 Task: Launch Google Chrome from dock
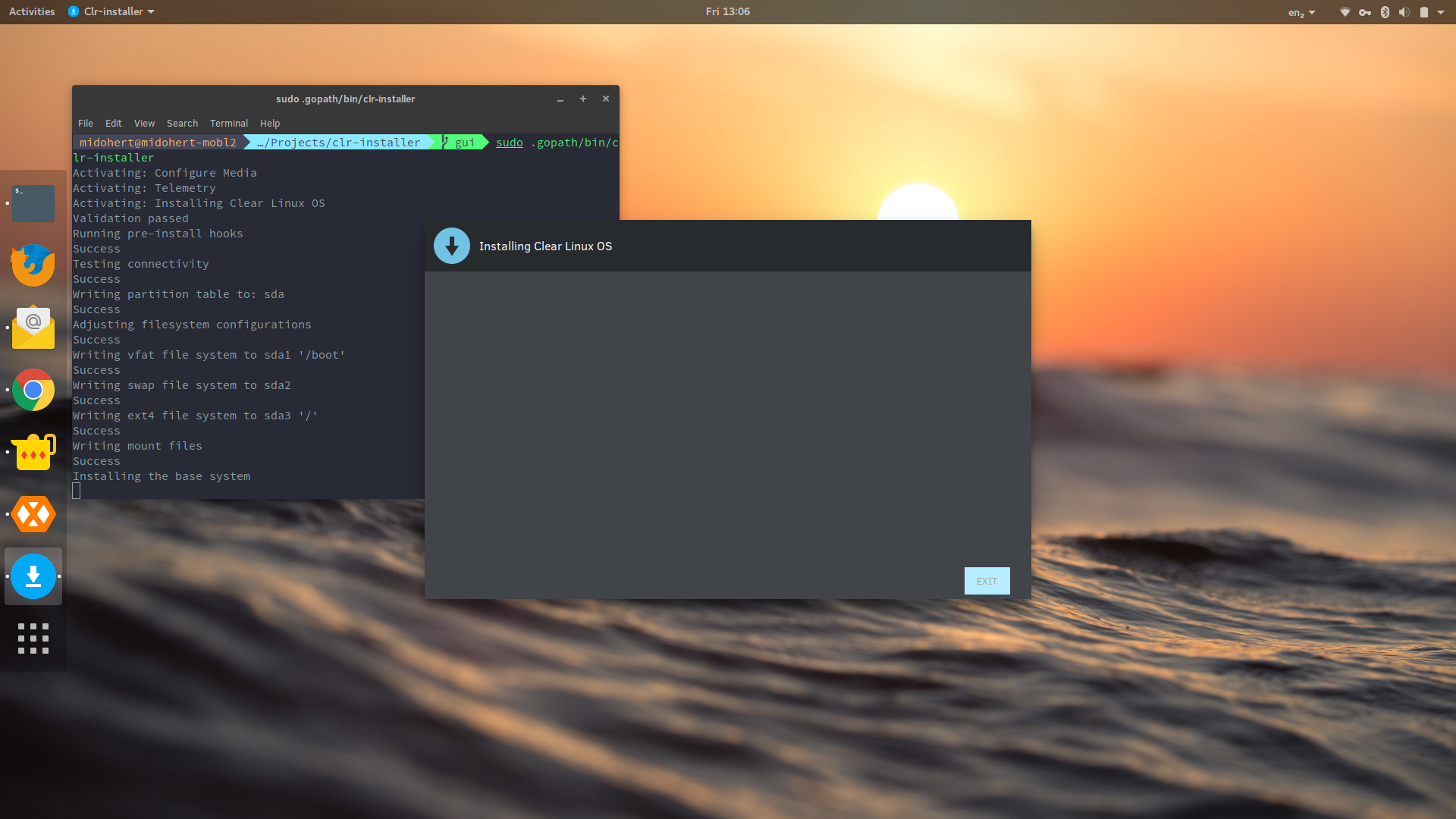click(33, 390)
